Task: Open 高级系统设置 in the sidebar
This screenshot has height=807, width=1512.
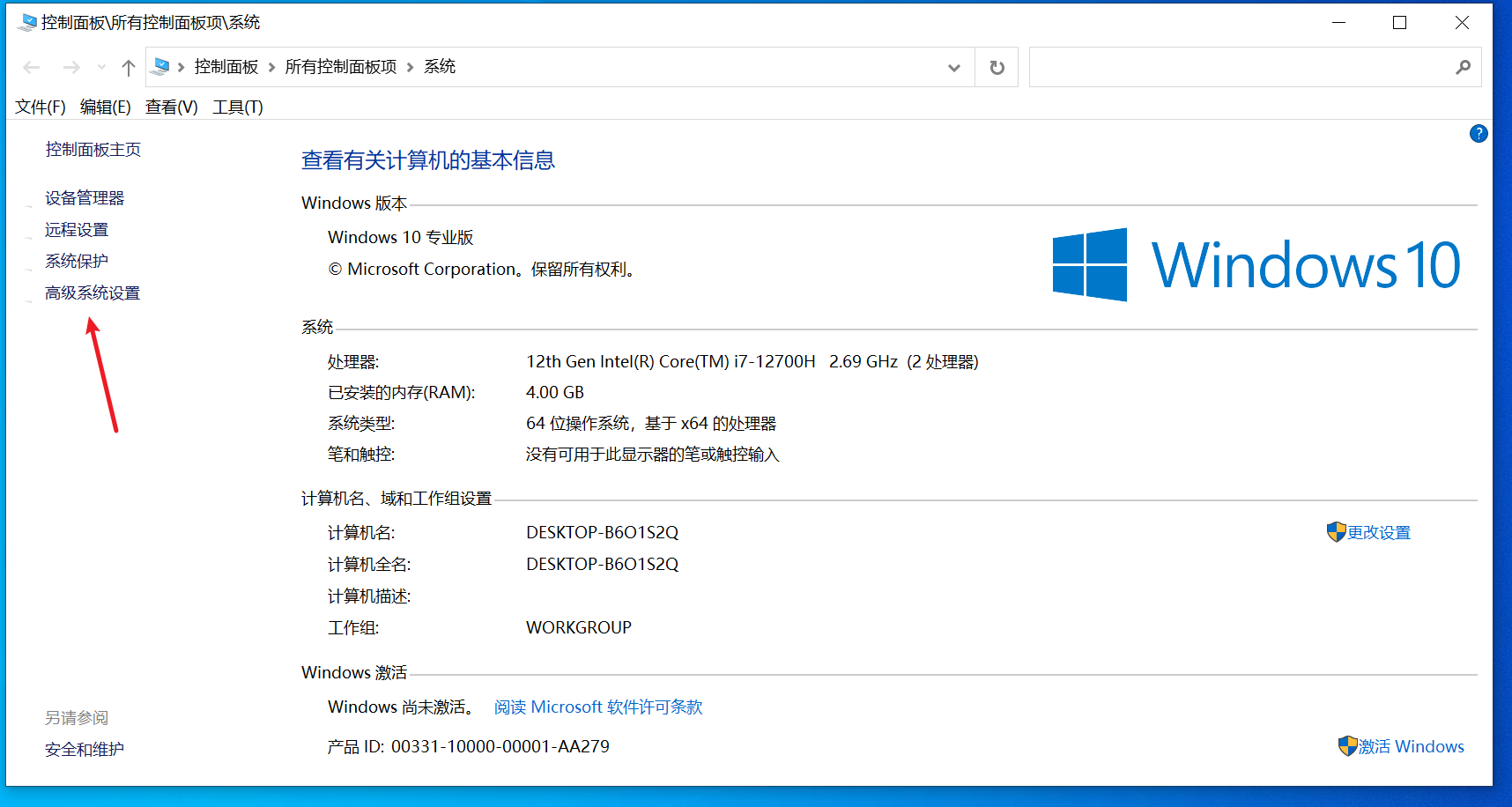Action: [93, 293]
